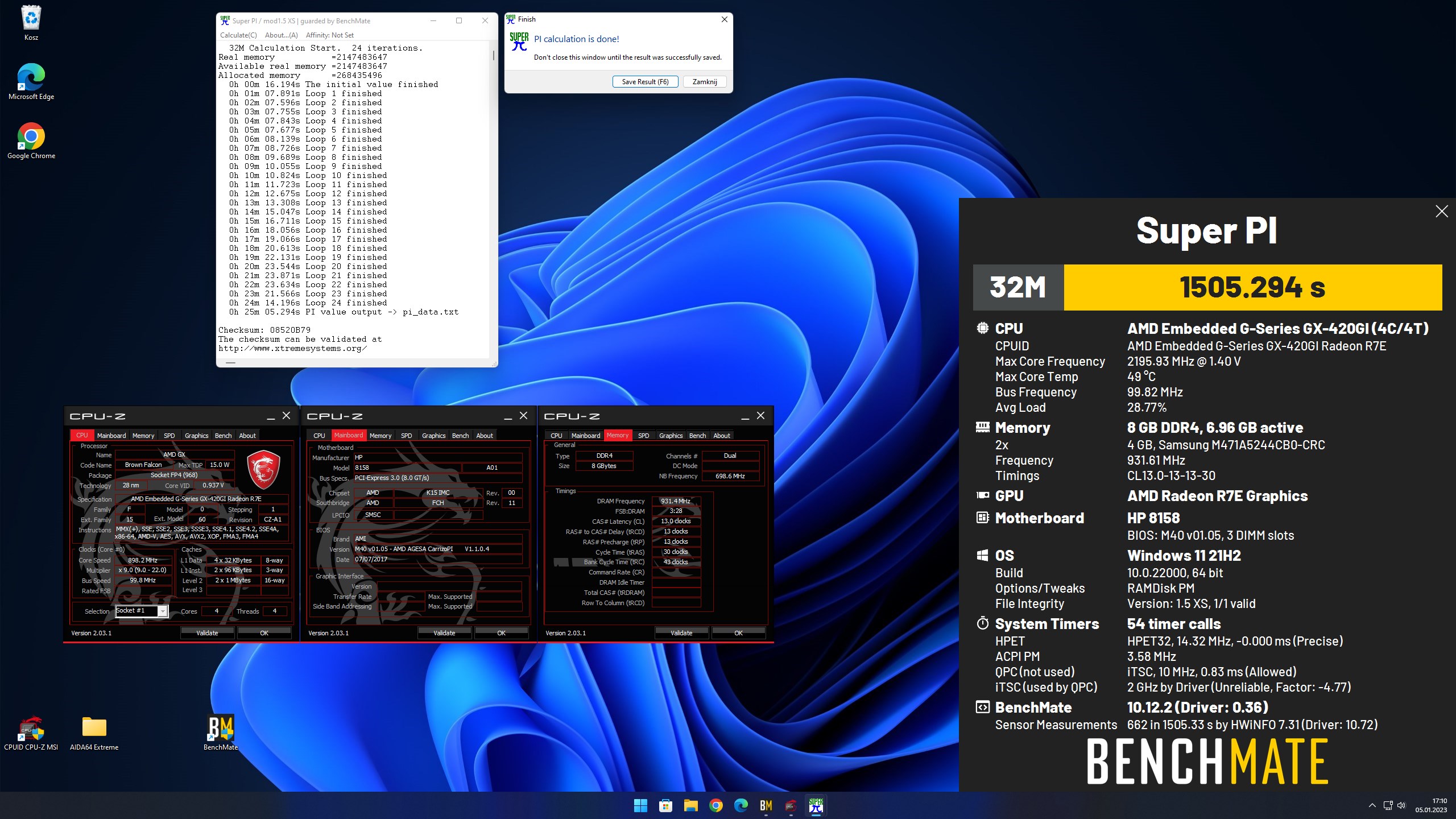This screenshot has width=1456, height=819.
Task: Click the Windows Start button on taskbar
Action: [x=640, y=805]
